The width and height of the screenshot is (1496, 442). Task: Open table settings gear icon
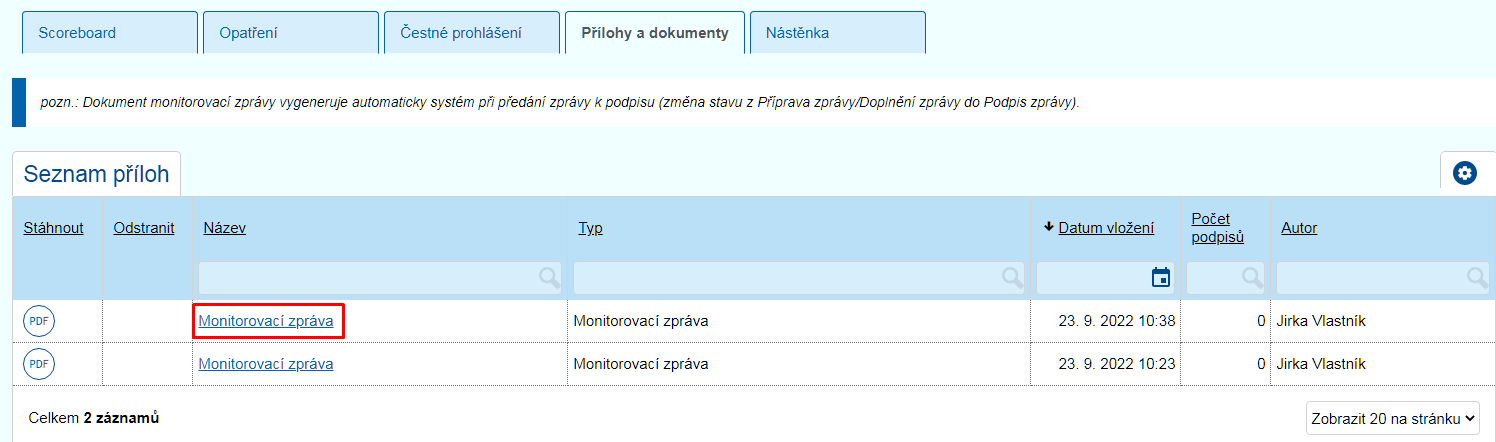coord(1465,173)
